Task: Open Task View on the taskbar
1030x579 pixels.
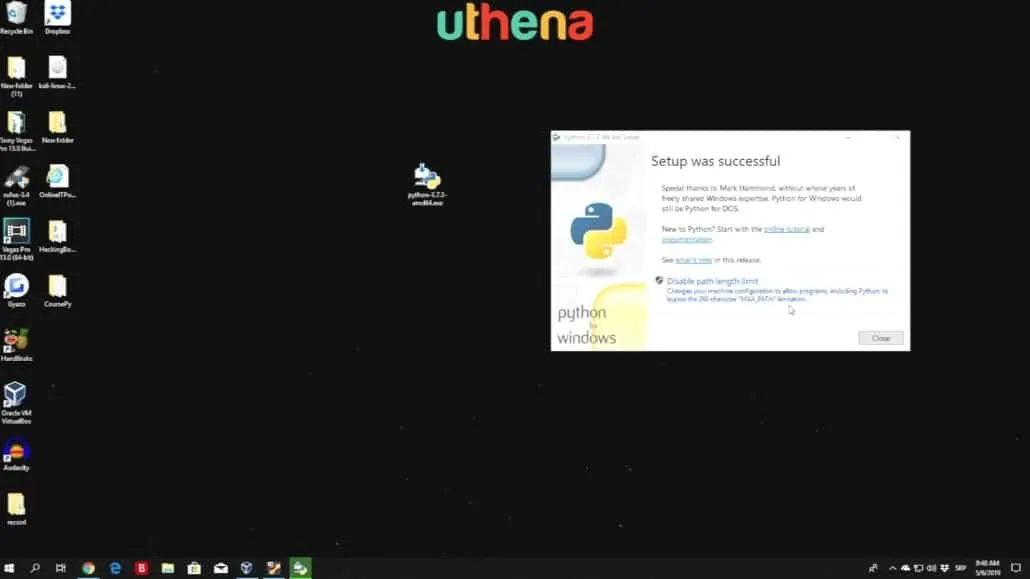Action: pyautogui.click(x=60, y=568)
